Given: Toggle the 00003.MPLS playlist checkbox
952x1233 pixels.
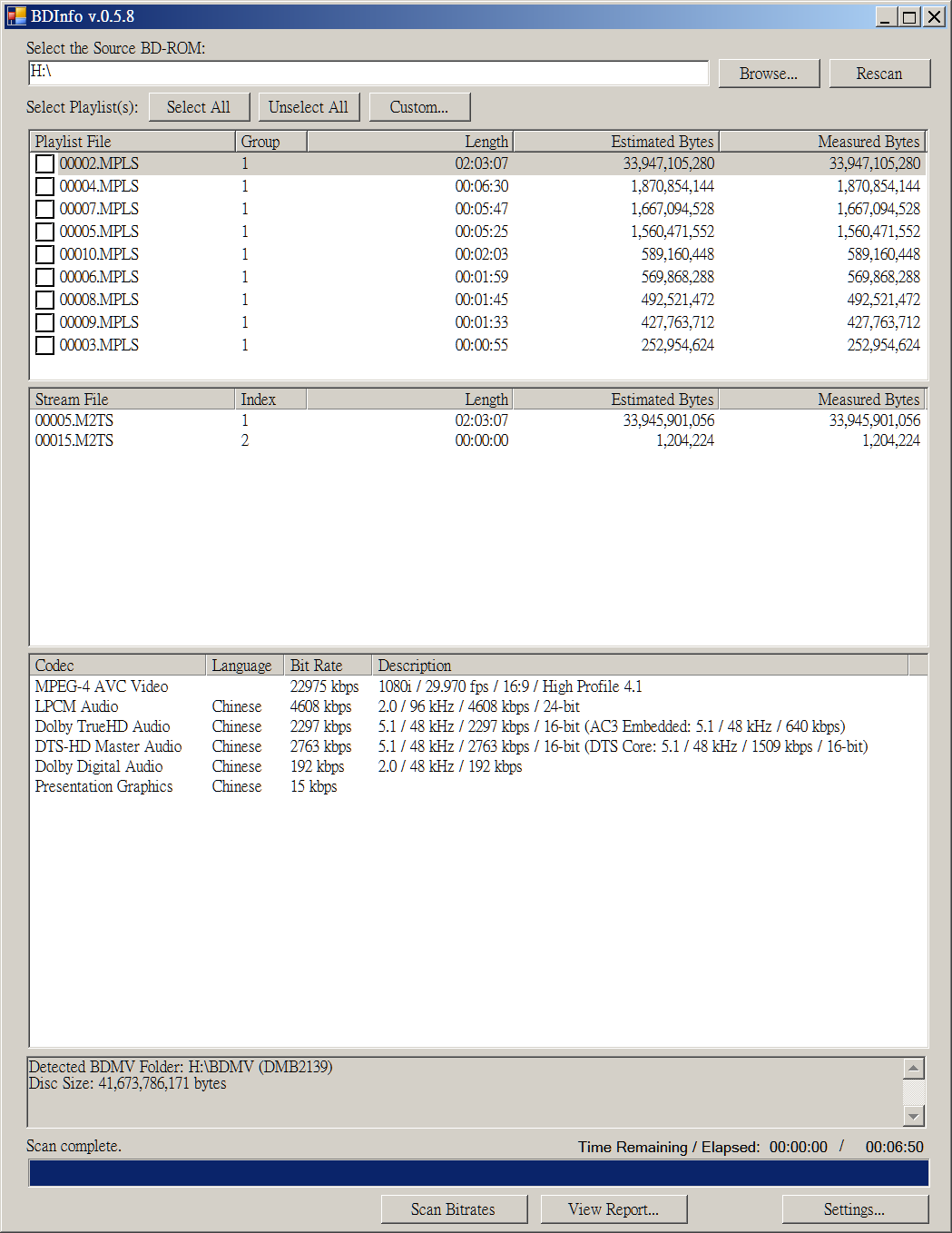Looking at the screenshot, I should [x=44, y=345].
